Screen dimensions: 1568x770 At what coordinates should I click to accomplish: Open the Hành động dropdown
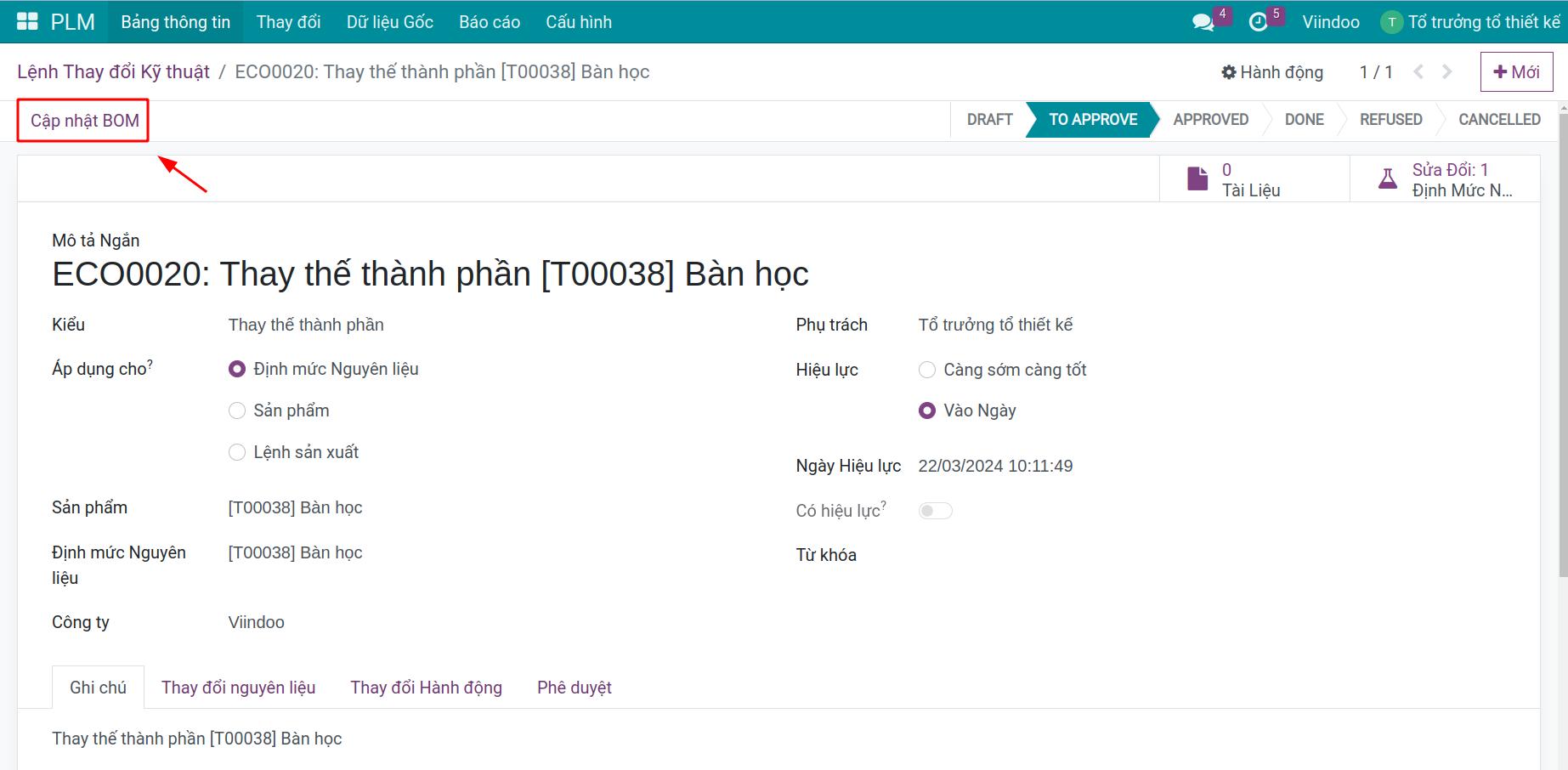coord(1272,72)
